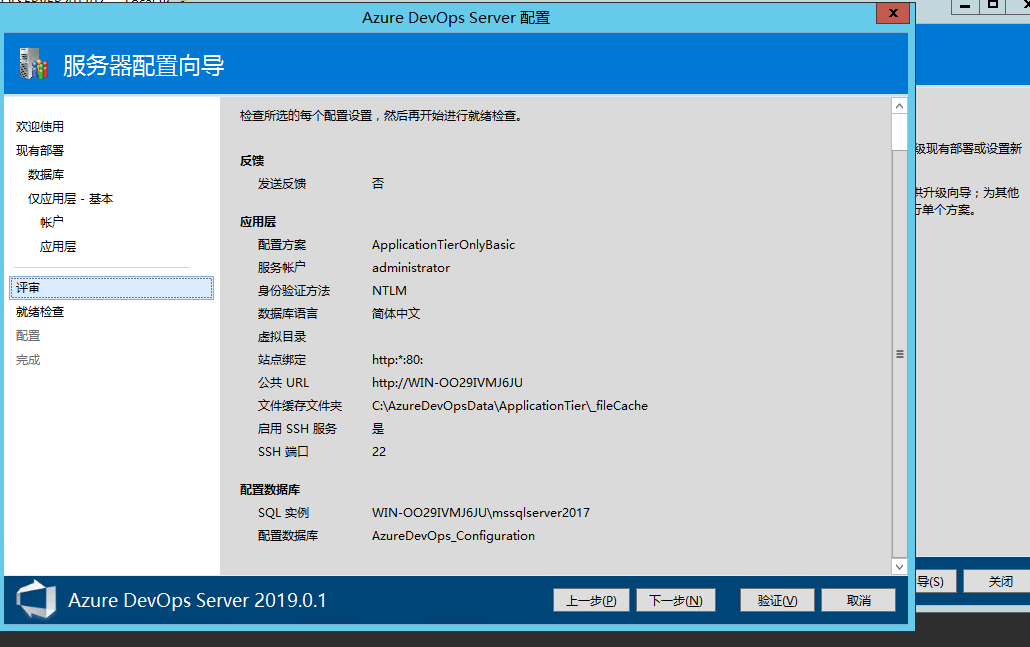The image size is (1030, 647).
Task: Select 应用层 under the basic scenario
Action: point(58,246)
